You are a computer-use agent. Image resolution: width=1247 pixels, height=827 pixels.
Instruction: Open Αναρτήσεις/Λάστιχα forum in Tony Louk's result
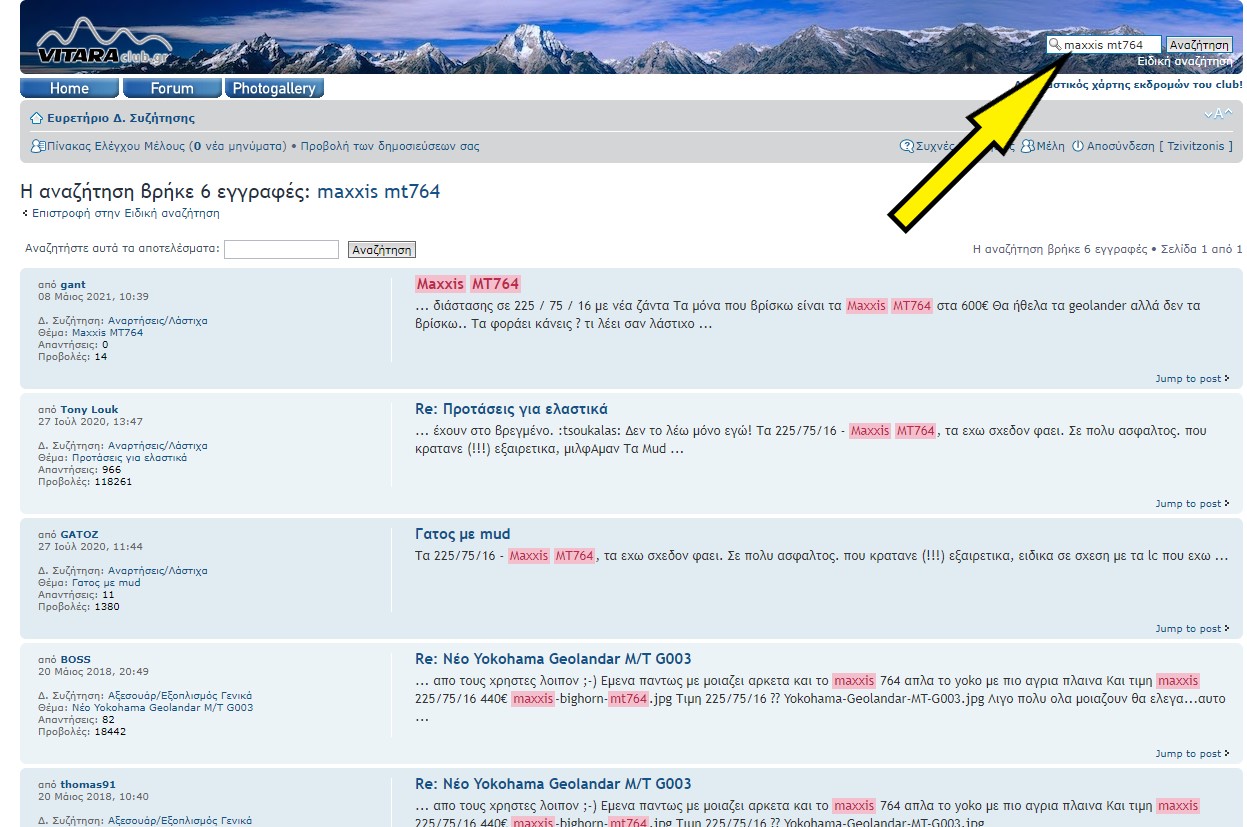(x=158, y=446)
